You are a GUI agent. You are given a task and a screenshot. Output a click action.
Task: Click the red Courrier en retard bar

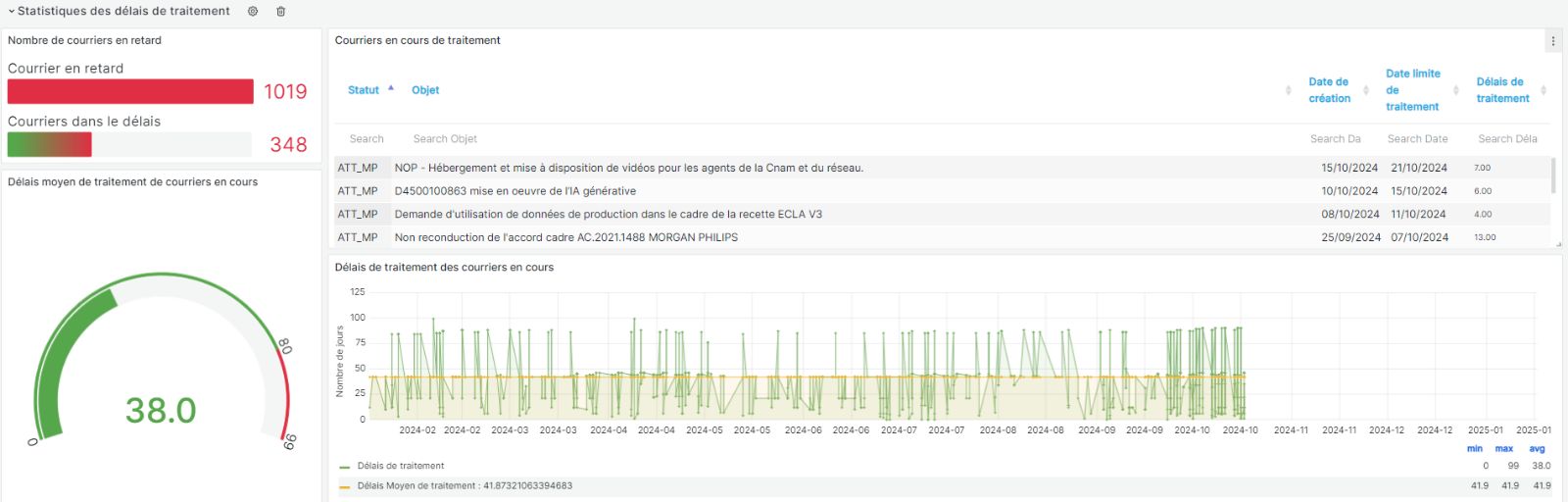point(130,91)
